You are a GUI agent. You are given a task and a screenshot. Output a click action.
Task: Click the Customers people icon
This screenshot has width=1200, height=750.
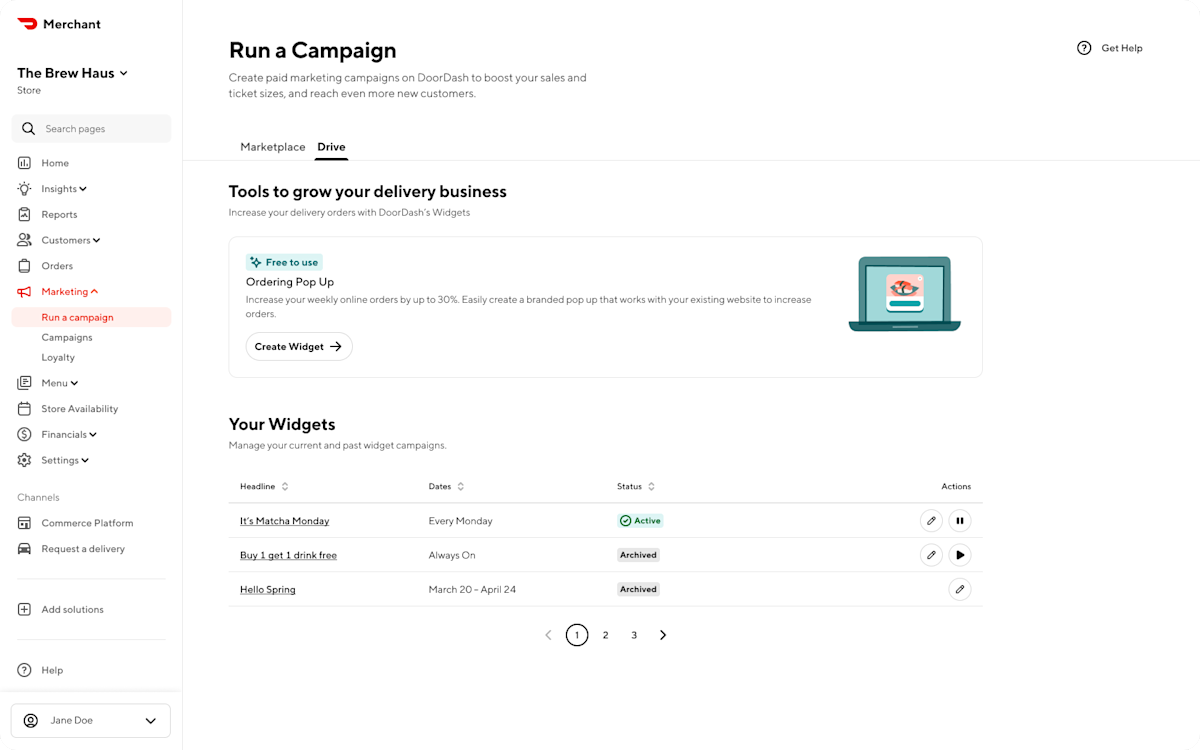click(x=24, y=240)
